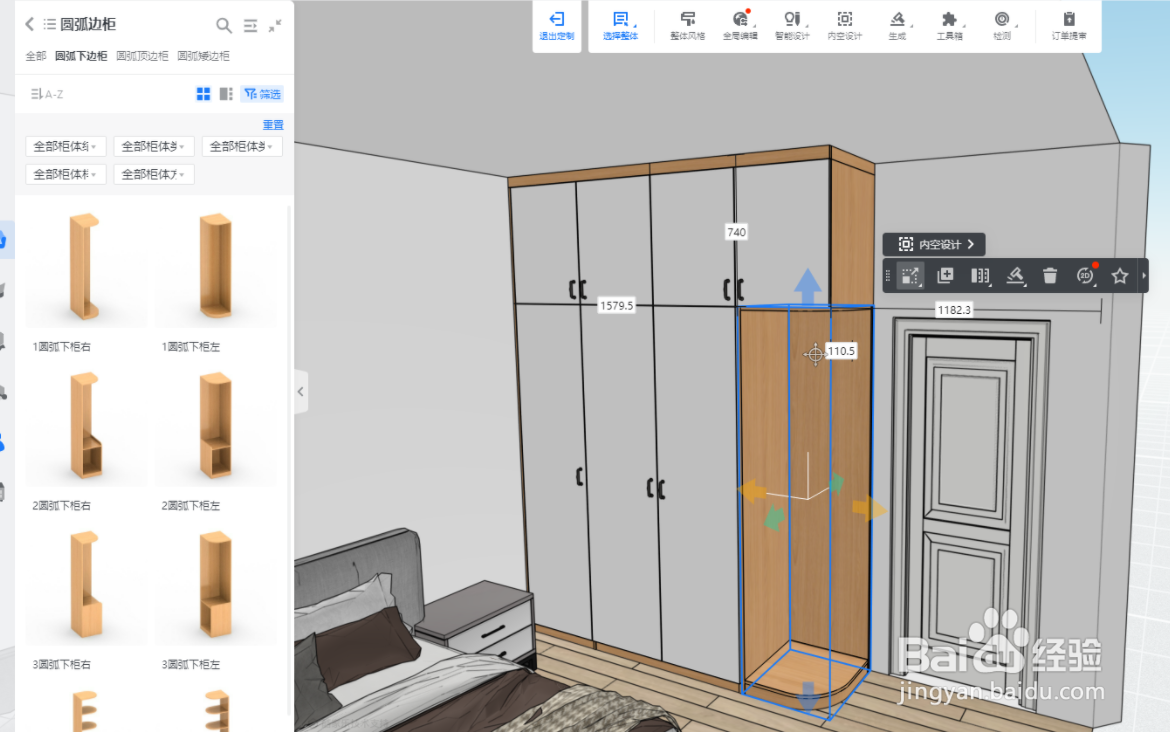Delete the selected cabinet with the trash icon
1170x732 pixels.
point(1050,276)
